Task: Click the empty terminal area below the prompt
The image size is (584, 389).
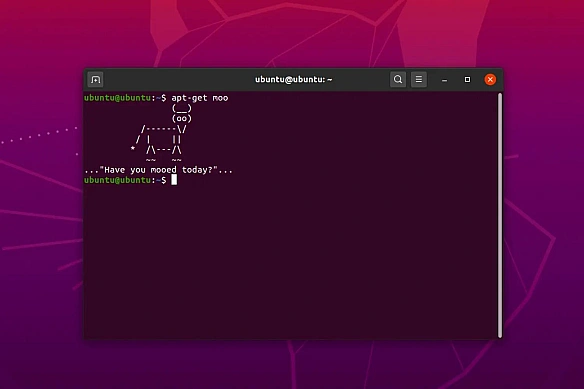Action: tap(291, 261)
